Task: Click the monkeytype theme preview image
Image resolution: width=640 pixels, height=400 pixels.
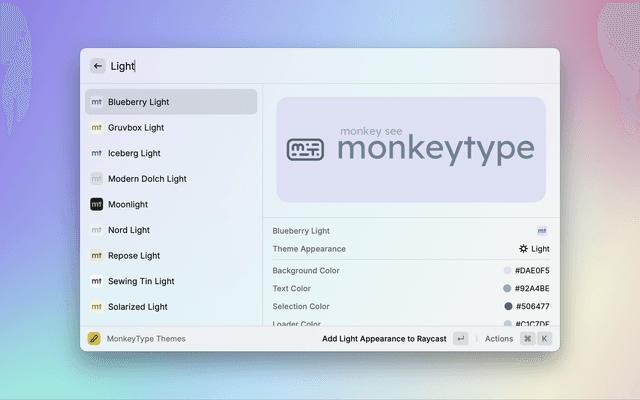Action: coord(410,149)
